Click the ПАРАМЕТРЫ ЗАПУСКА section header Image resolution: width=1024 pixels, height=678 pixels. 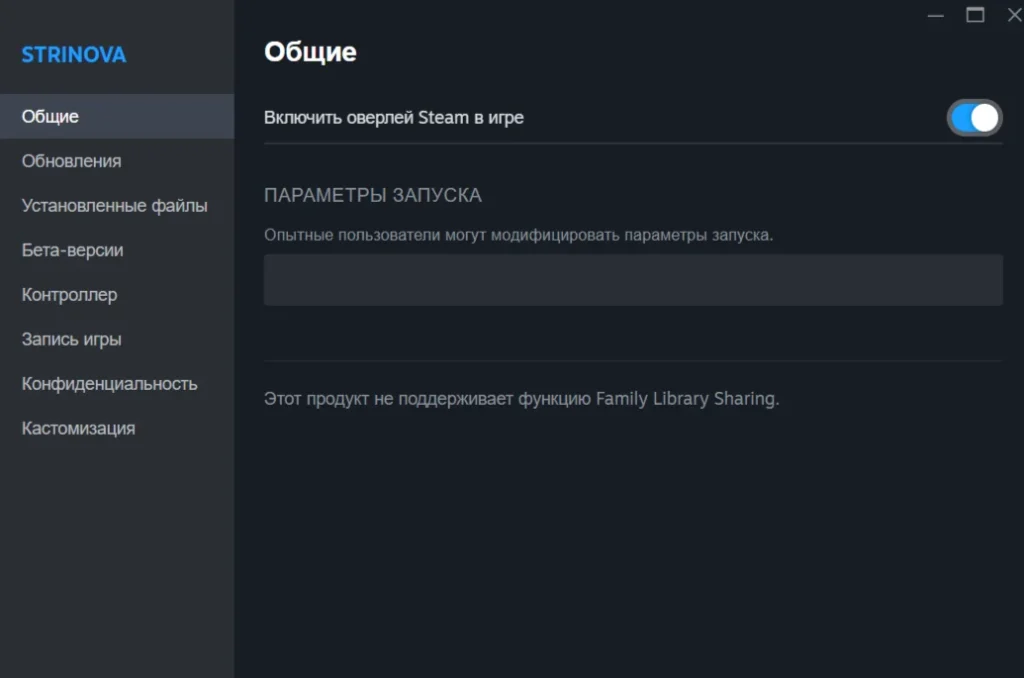coord(372,195)
